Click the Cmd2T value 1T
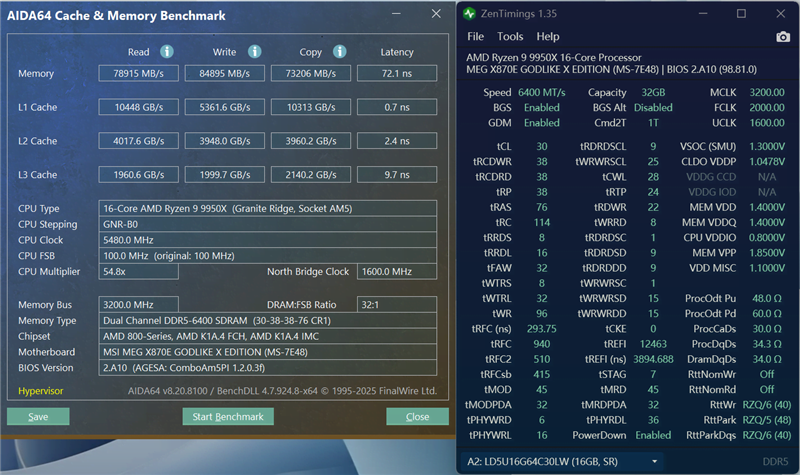Viewport: 800px width, 475px height. 653,123
